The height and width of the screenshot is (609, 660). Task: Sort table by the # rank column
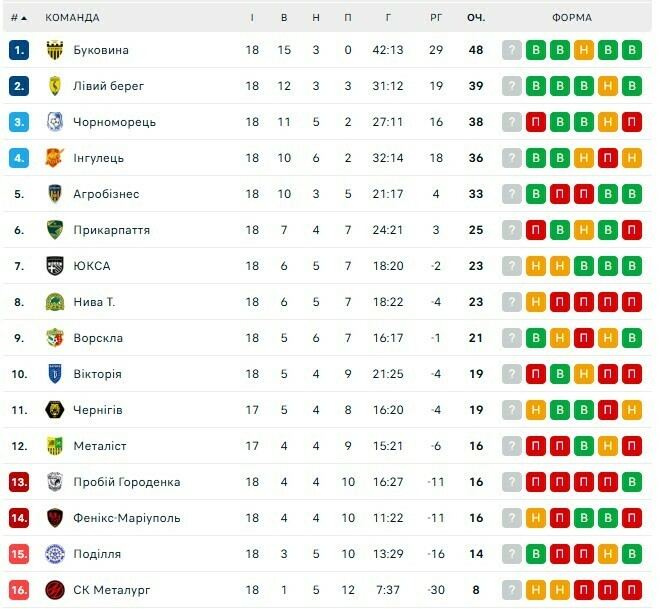click(19, 17)
